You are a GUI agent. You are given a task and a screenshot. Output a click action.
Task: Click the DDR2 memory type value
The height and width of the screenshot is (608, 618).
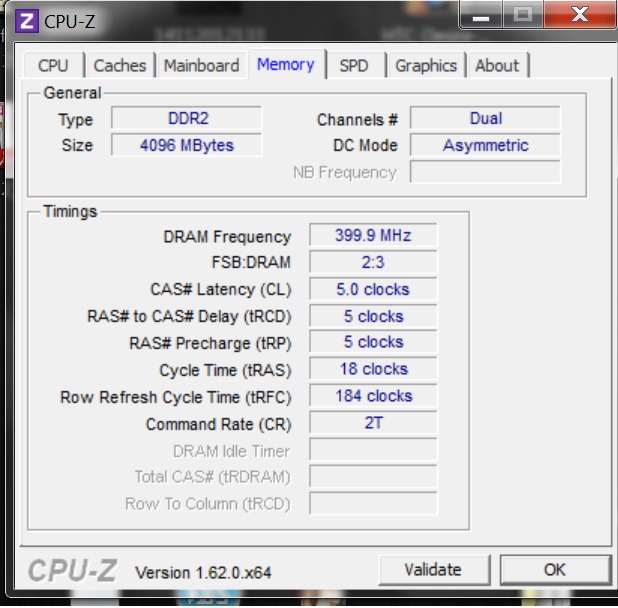pos(186,118)
